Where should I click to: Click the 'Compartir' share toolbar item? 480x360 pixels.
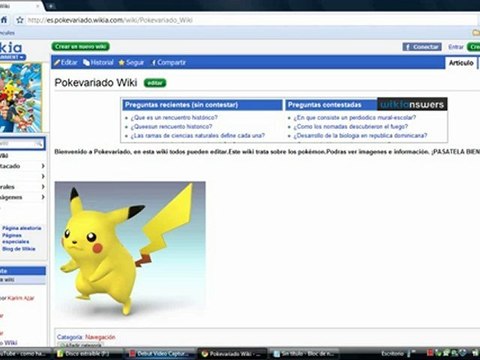click(x=168, y=62)
